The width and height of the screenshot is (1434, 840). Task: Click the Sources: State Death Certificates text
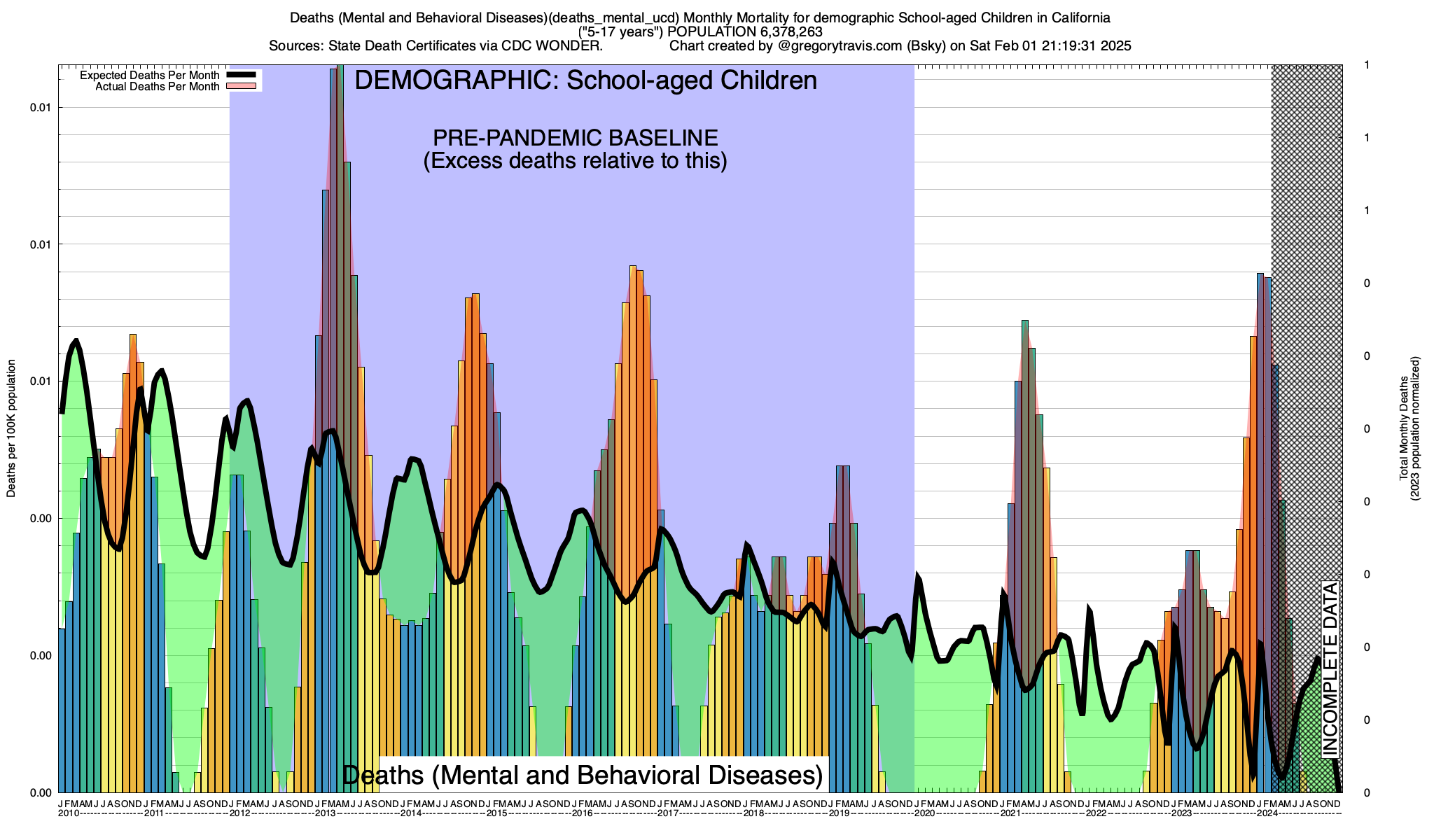[x=435, y=46]
